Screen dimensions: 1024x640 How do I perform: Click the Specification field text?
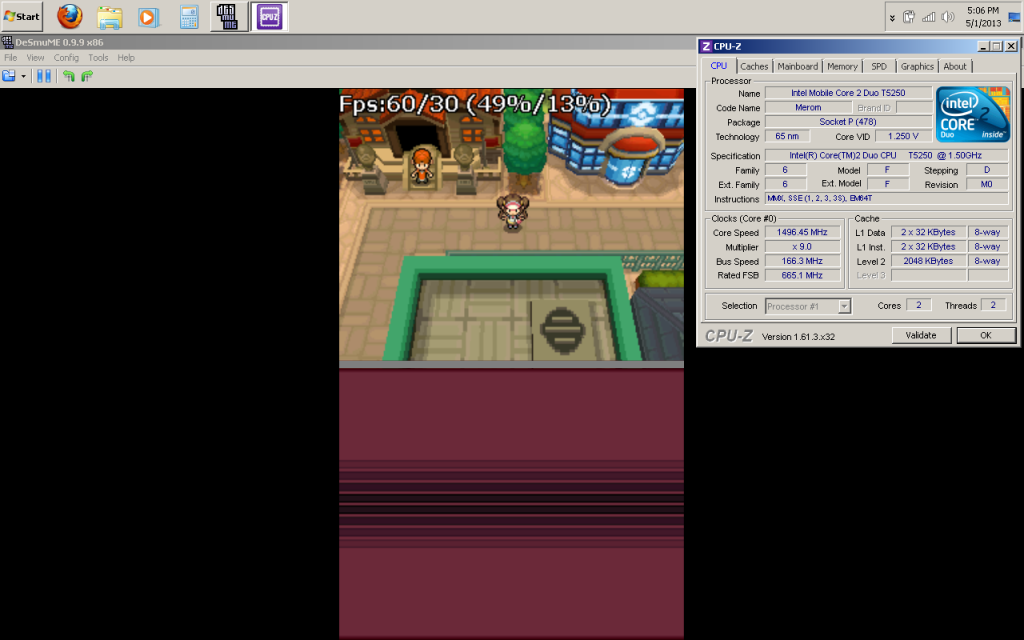(x=886, y=155)
